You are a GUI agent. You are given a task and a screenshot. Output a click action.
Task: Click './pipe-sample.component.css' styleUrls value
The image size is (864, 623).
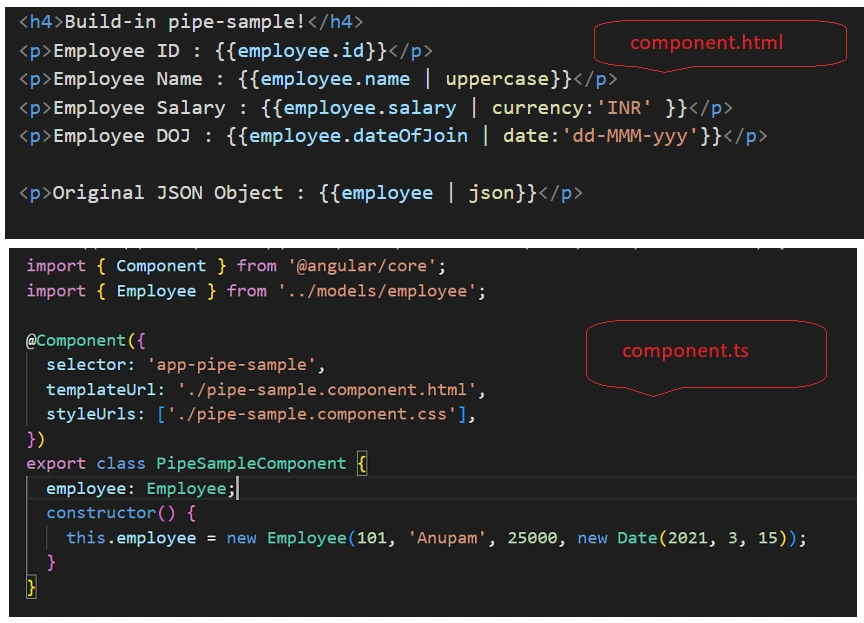[x=312, y=415]
